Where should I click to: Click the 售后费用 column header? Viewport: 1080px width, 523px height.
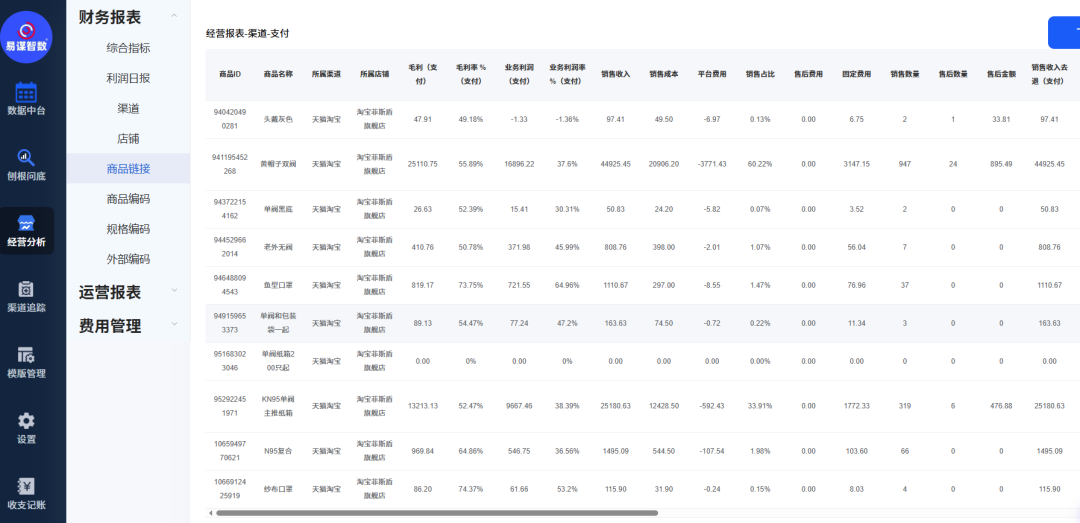(809, 74)
